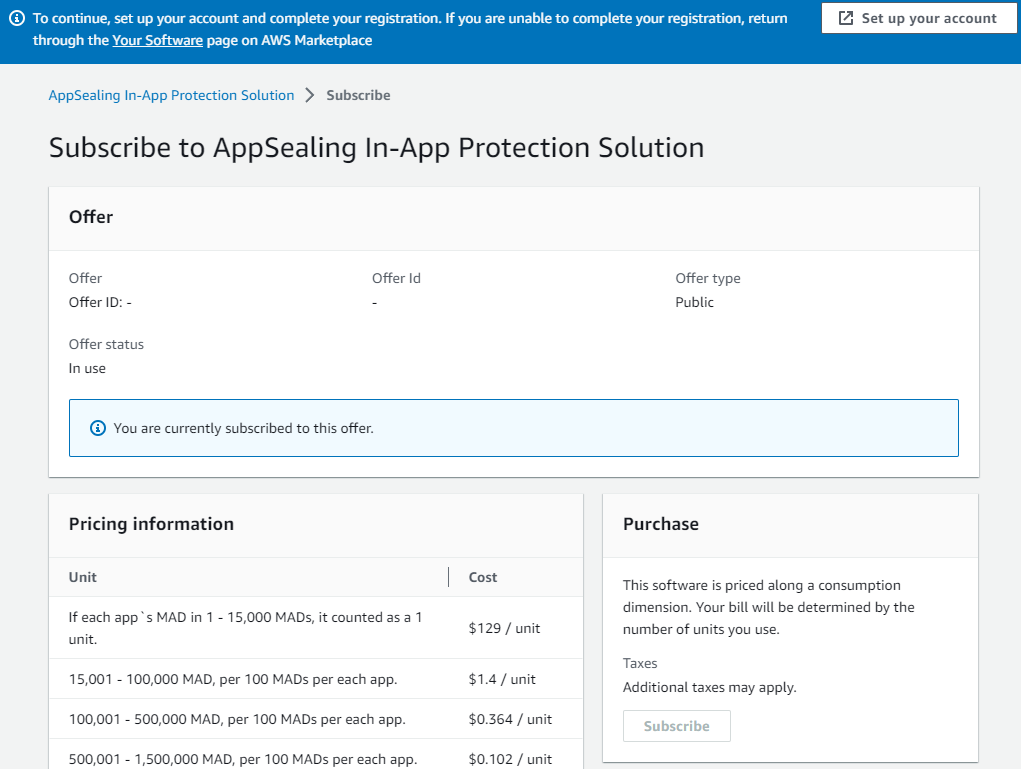Go to AppSealing In-App Protection Solution breadcrumb

coord(171,95)
